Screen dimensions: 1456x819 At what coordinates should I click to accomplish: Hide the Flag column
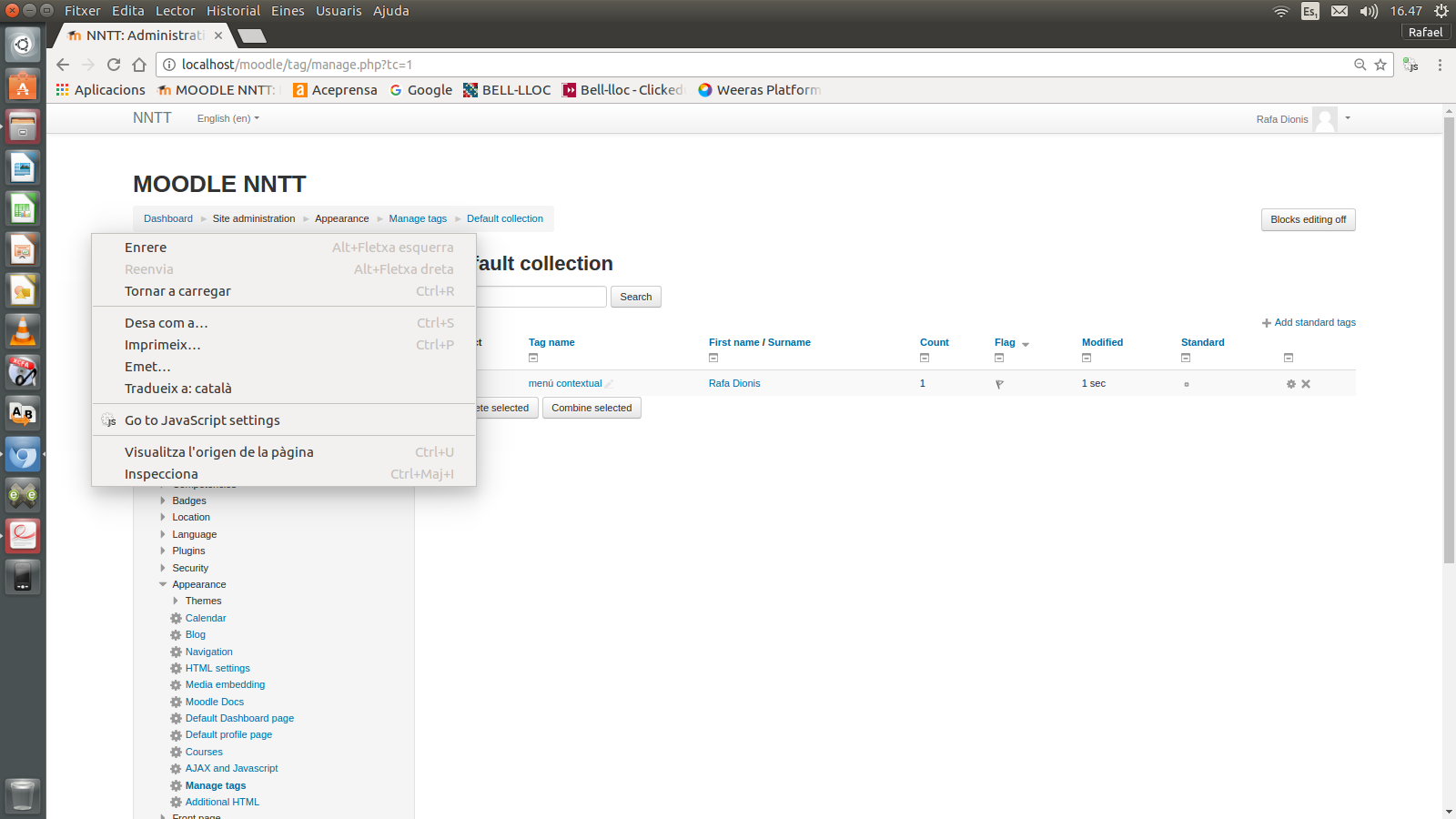[x=999, y=358]
